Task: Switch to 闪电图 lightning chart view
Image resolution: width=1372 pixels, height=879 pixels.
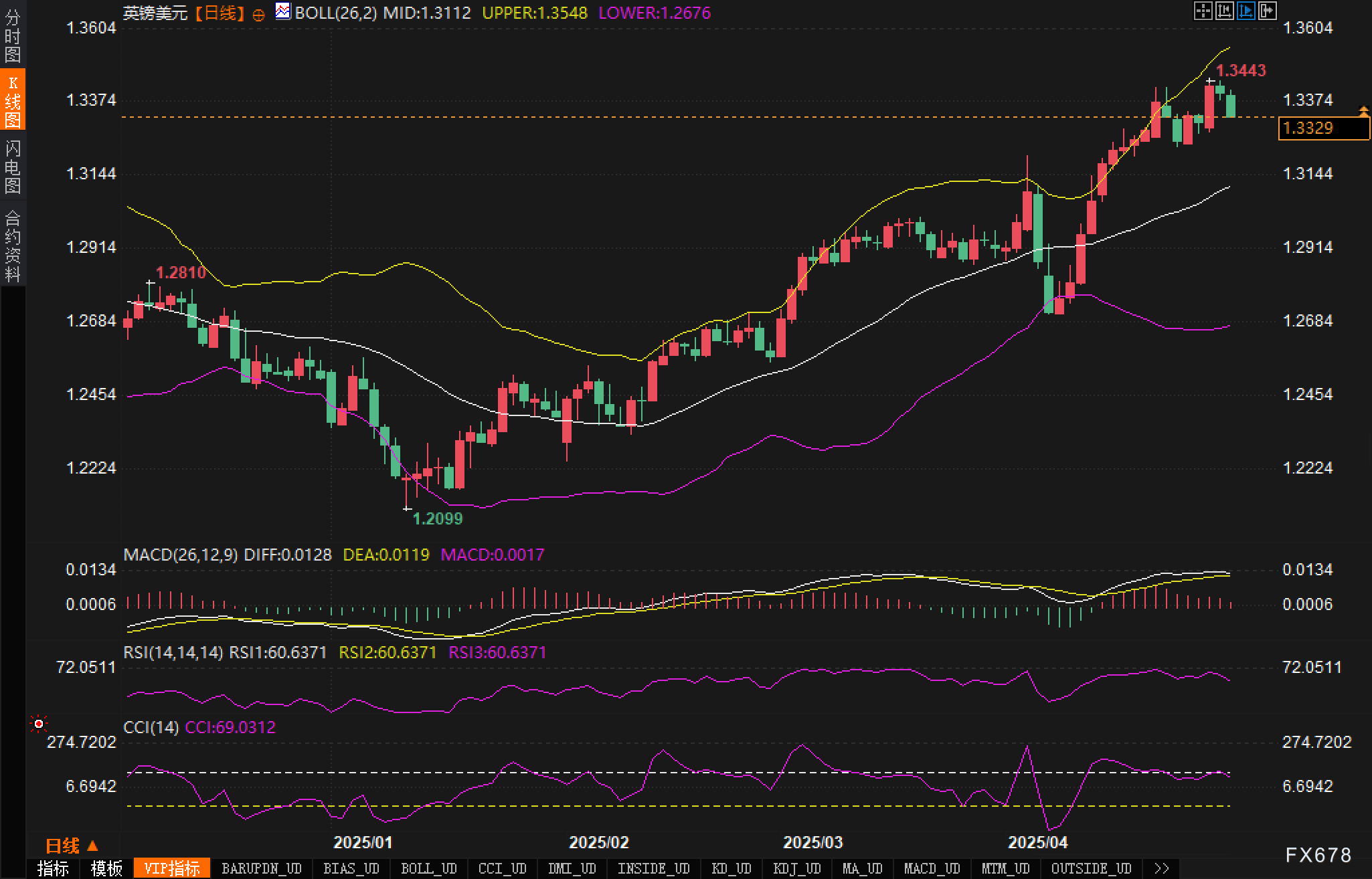Action: pyautogui.click(x=13, y=166)
